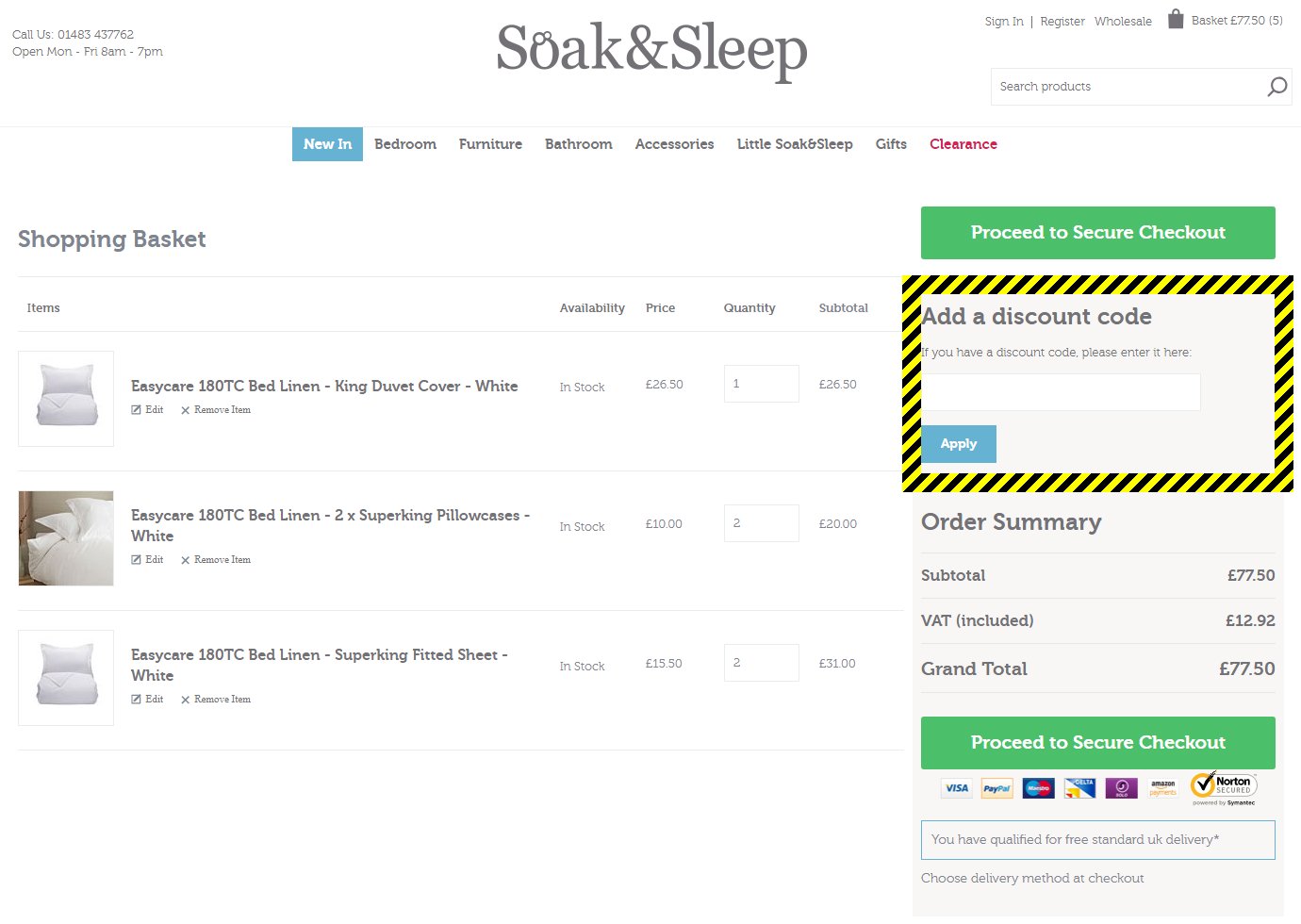Open the Bedroom menu
This screenshot has width=1301, height=924.
[x=405, y=143]
